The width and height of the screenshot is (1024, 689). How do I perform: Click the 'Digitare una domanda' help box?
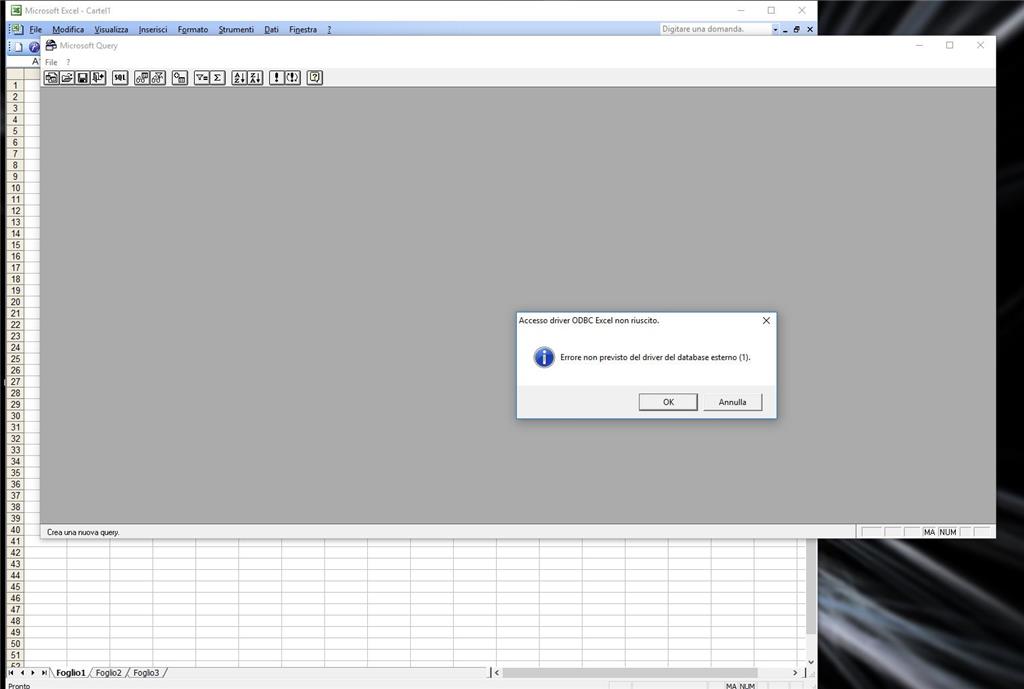click(715, 29)
